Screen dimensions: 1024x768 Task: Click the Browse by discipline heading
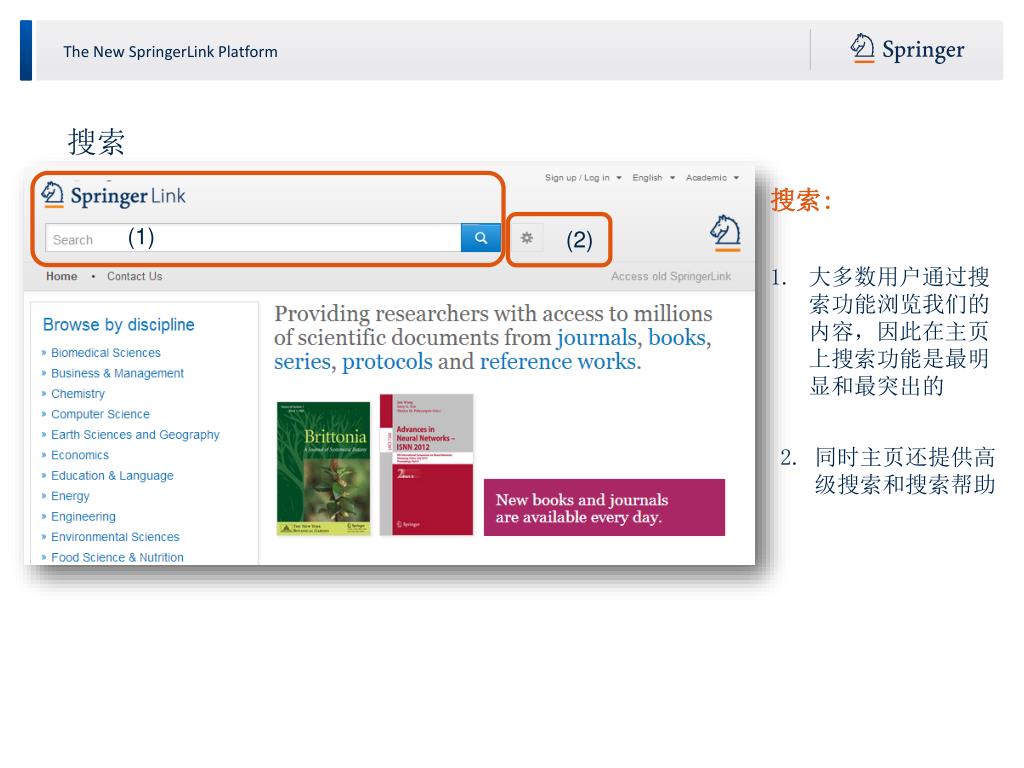[x=118, y=325]
